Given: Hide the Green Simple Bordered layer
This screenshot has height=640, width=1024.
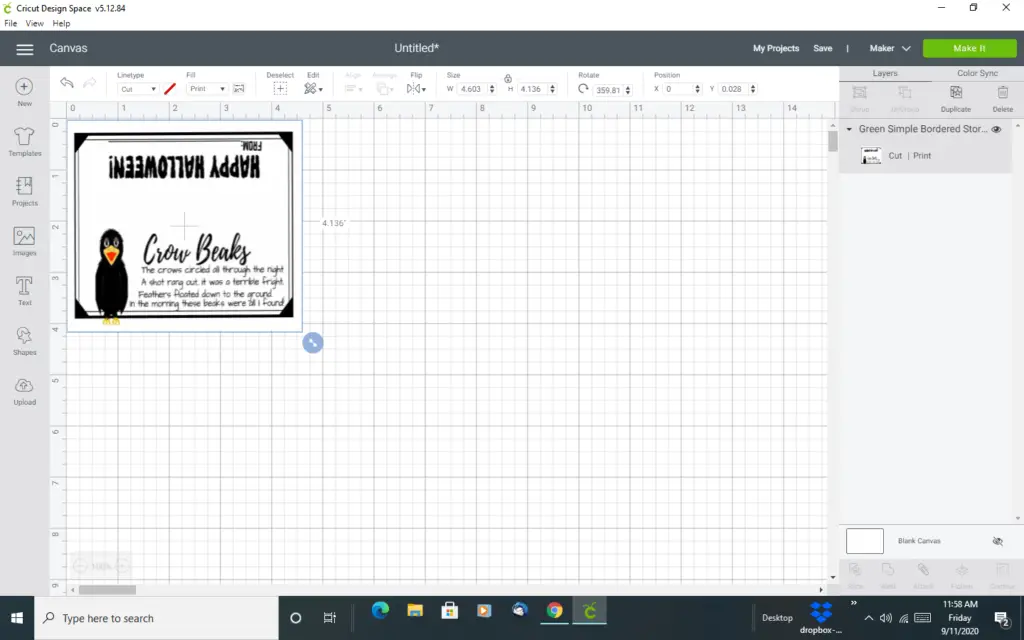Looking at the screenshot, I should (x=996, y=129).
